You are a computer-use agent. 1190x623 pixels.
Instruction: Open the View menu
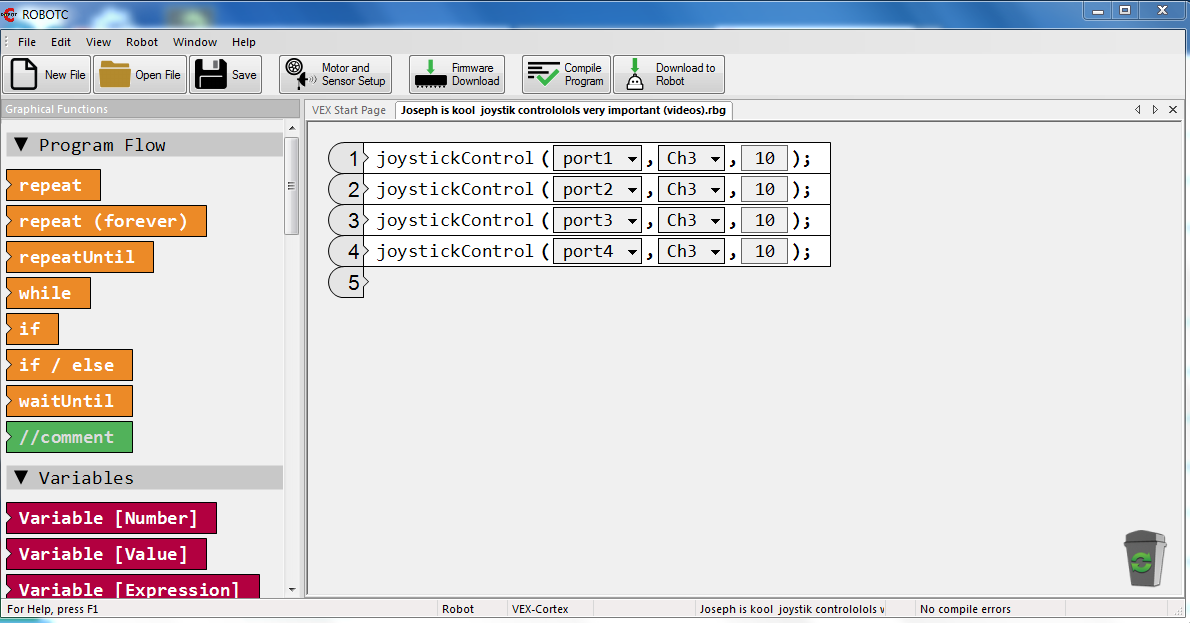point(98,42)
